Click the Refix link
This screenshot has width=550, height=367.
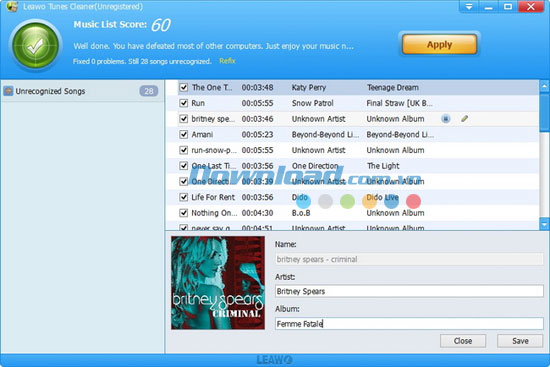pos(227,61)
